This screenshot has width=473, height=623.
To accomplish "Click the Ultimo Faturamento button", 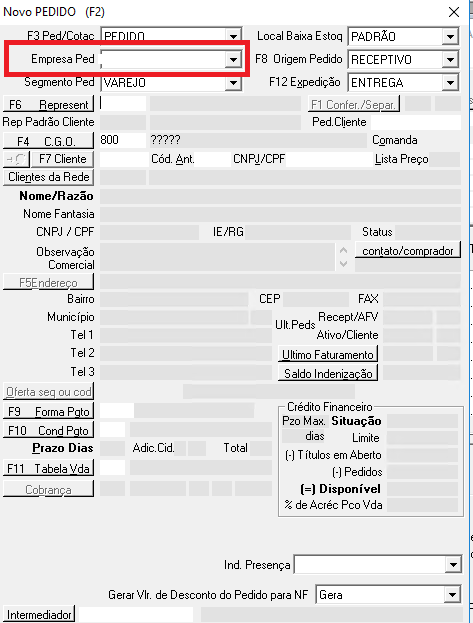I will [328, 354].
